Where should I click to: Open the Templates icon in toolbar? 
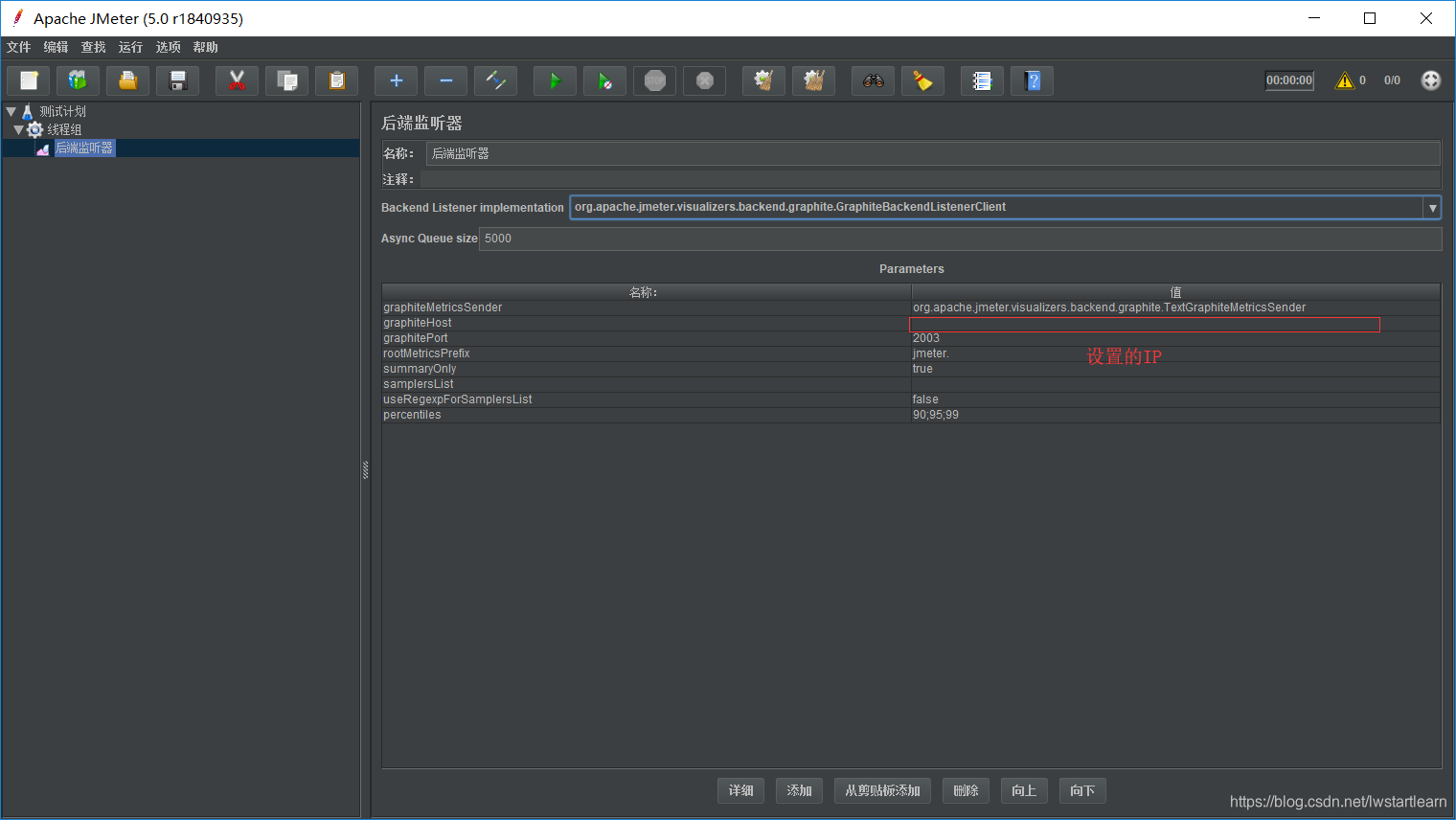[78, 80]
